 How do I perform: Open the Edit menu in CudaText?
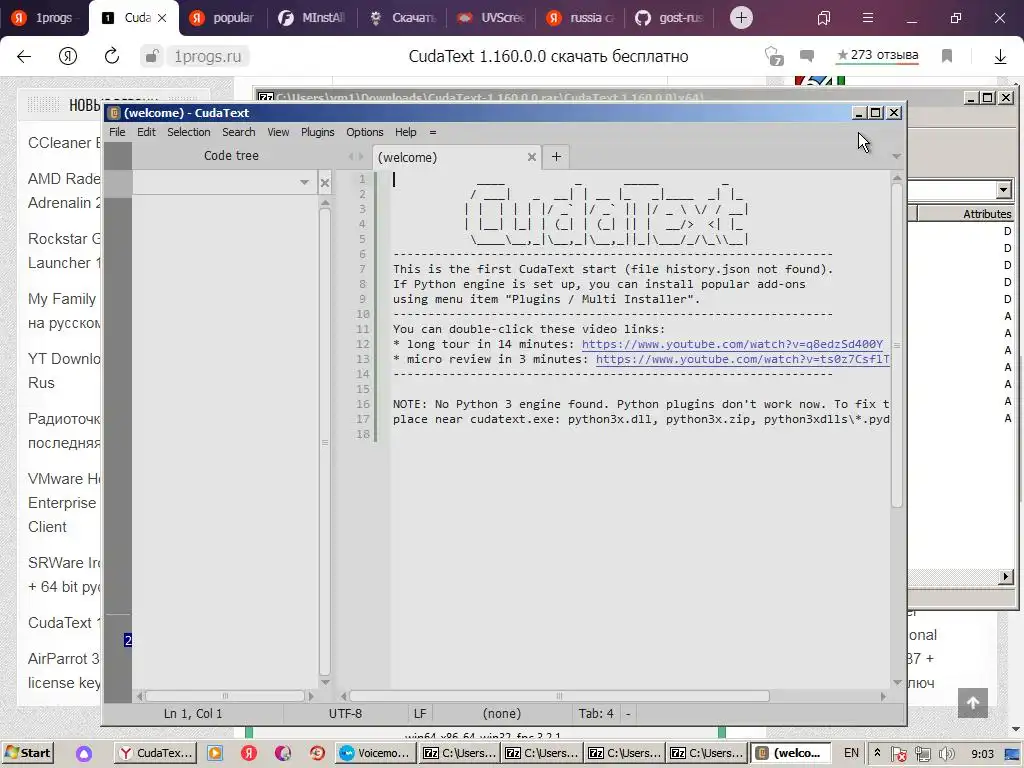146,132
